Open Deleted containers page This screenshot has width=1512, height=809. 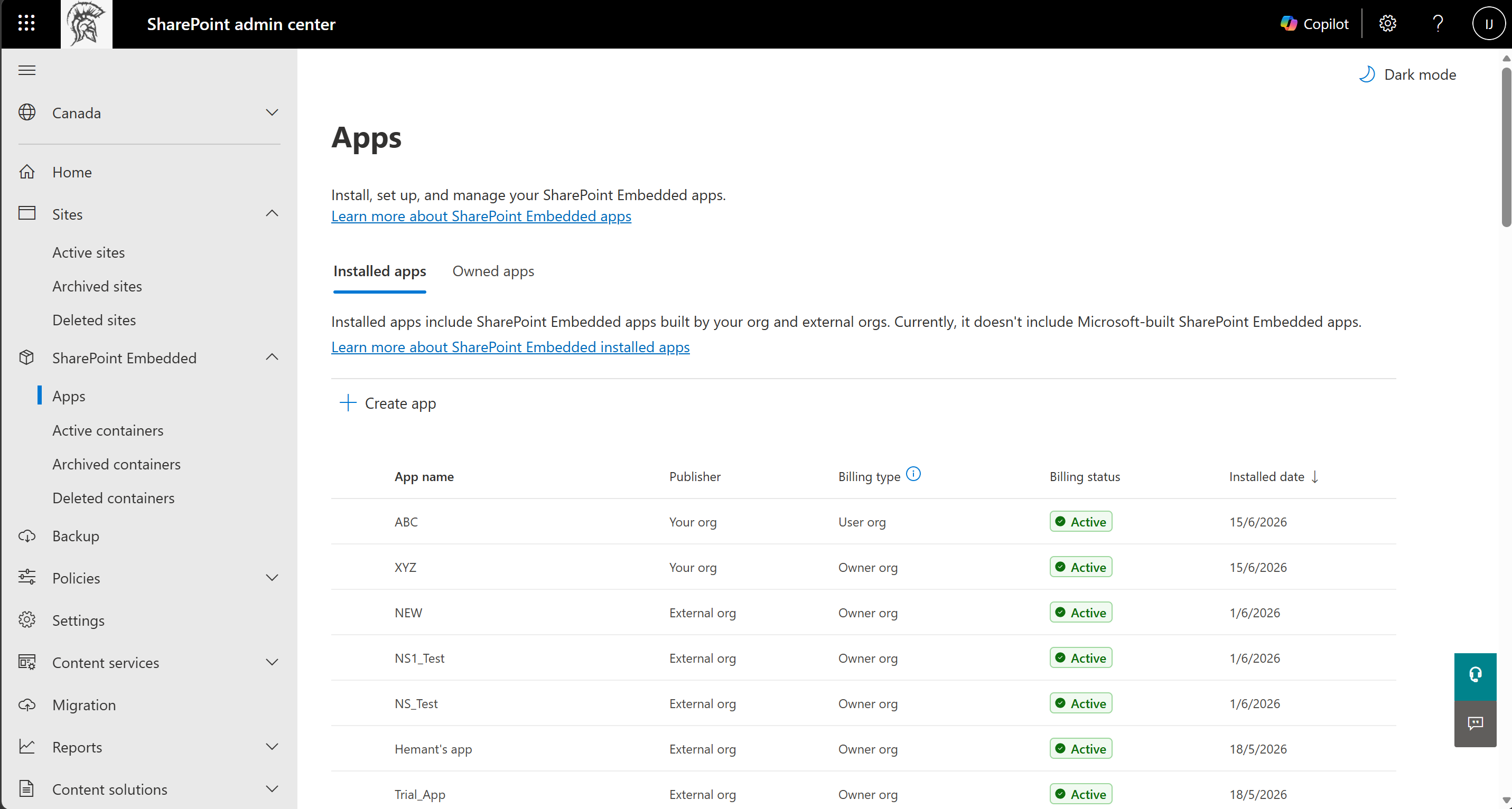coord(113,498)
